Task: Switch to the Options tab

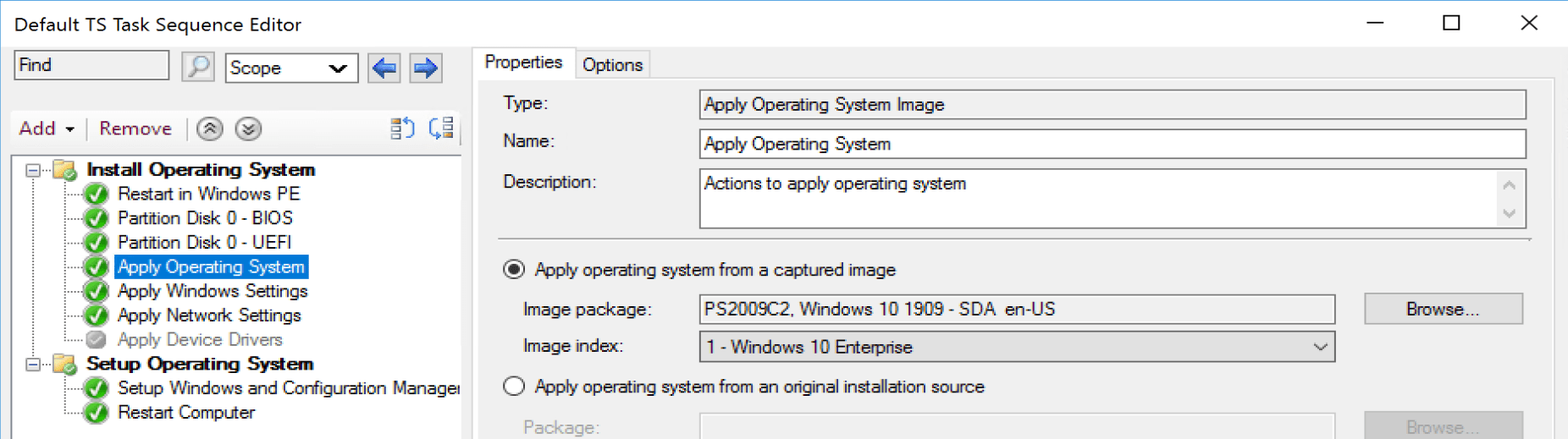Action: (x=612, y=65)
